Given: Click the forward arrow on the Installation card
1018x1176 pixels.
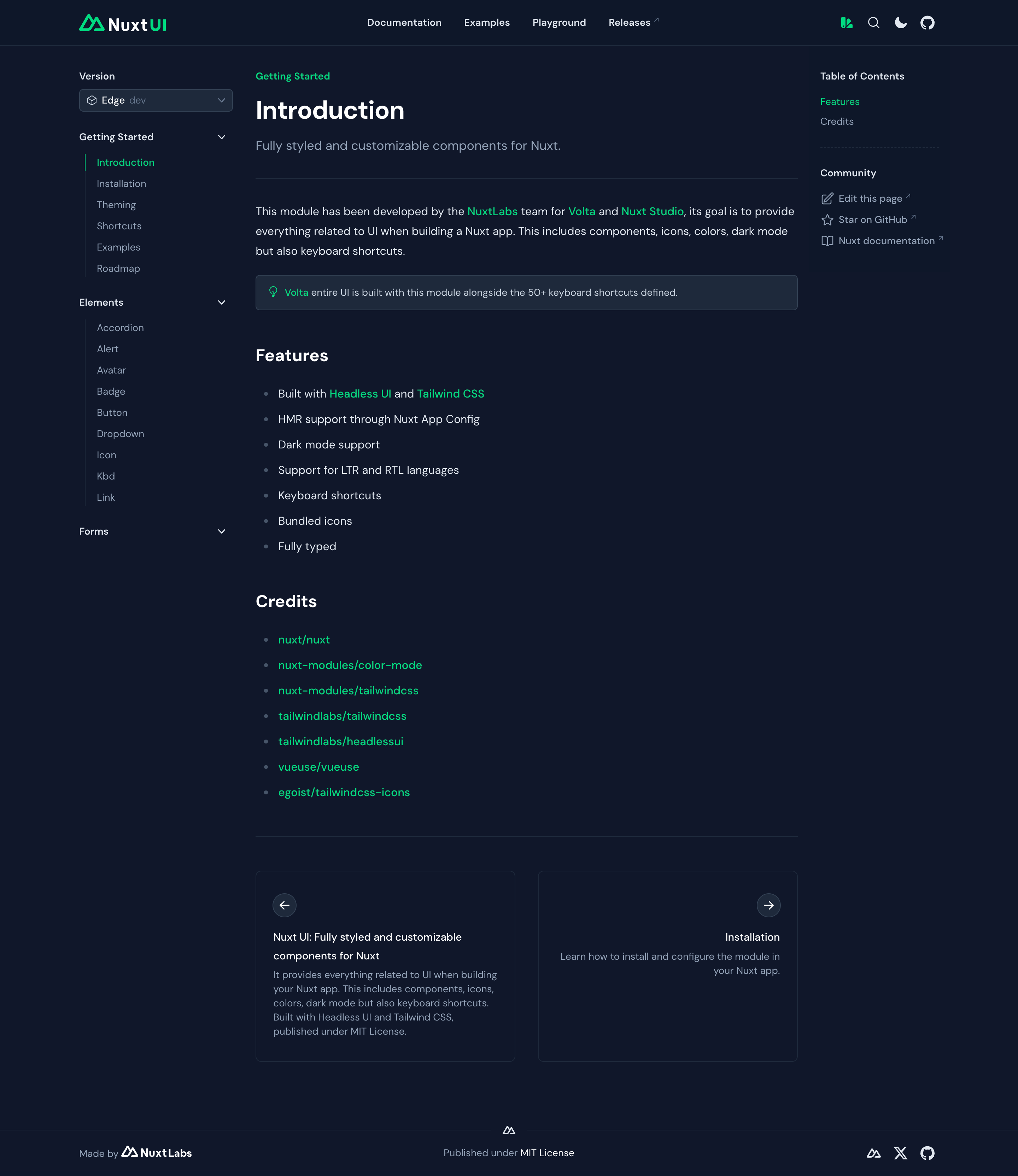Looking at the screenshot, I should (x=768, y=905).
